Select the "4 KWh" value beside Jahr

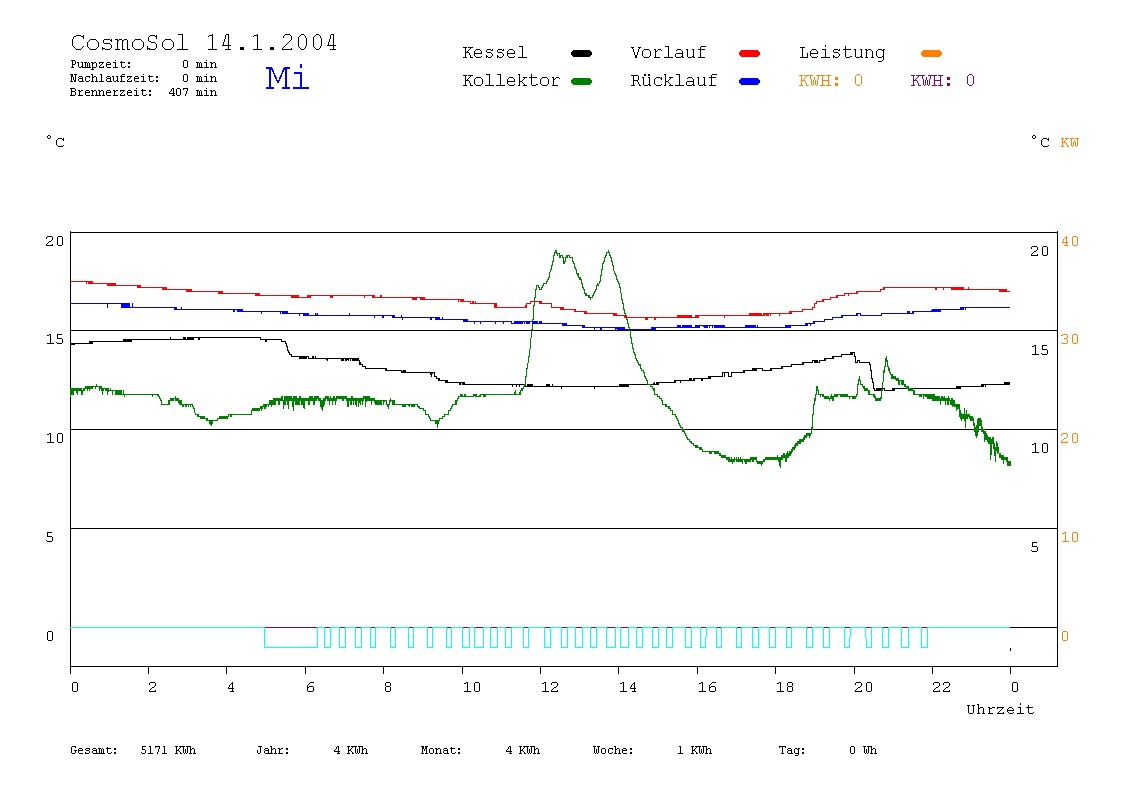coord(351,750)
